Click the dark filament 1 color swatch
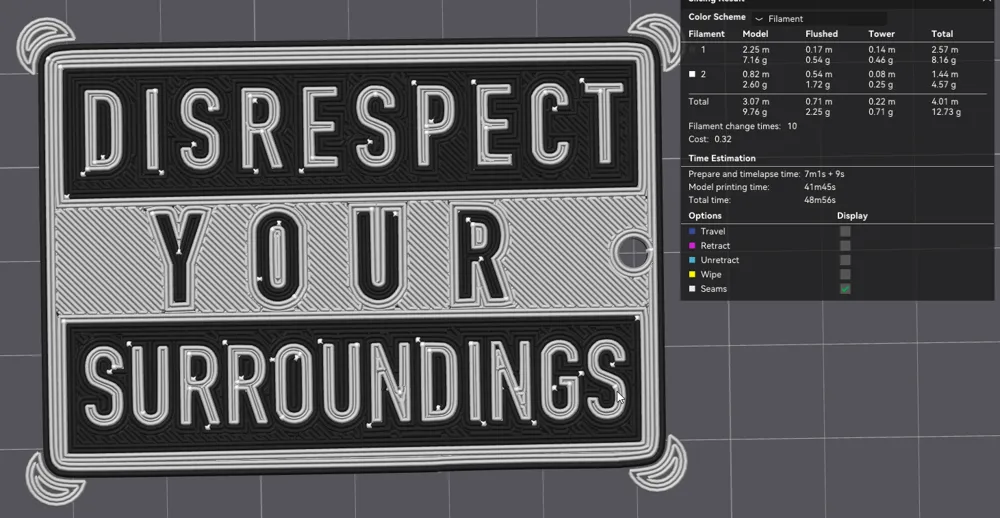The height and width of the screenshot is (518, 1000). point(693,50)
